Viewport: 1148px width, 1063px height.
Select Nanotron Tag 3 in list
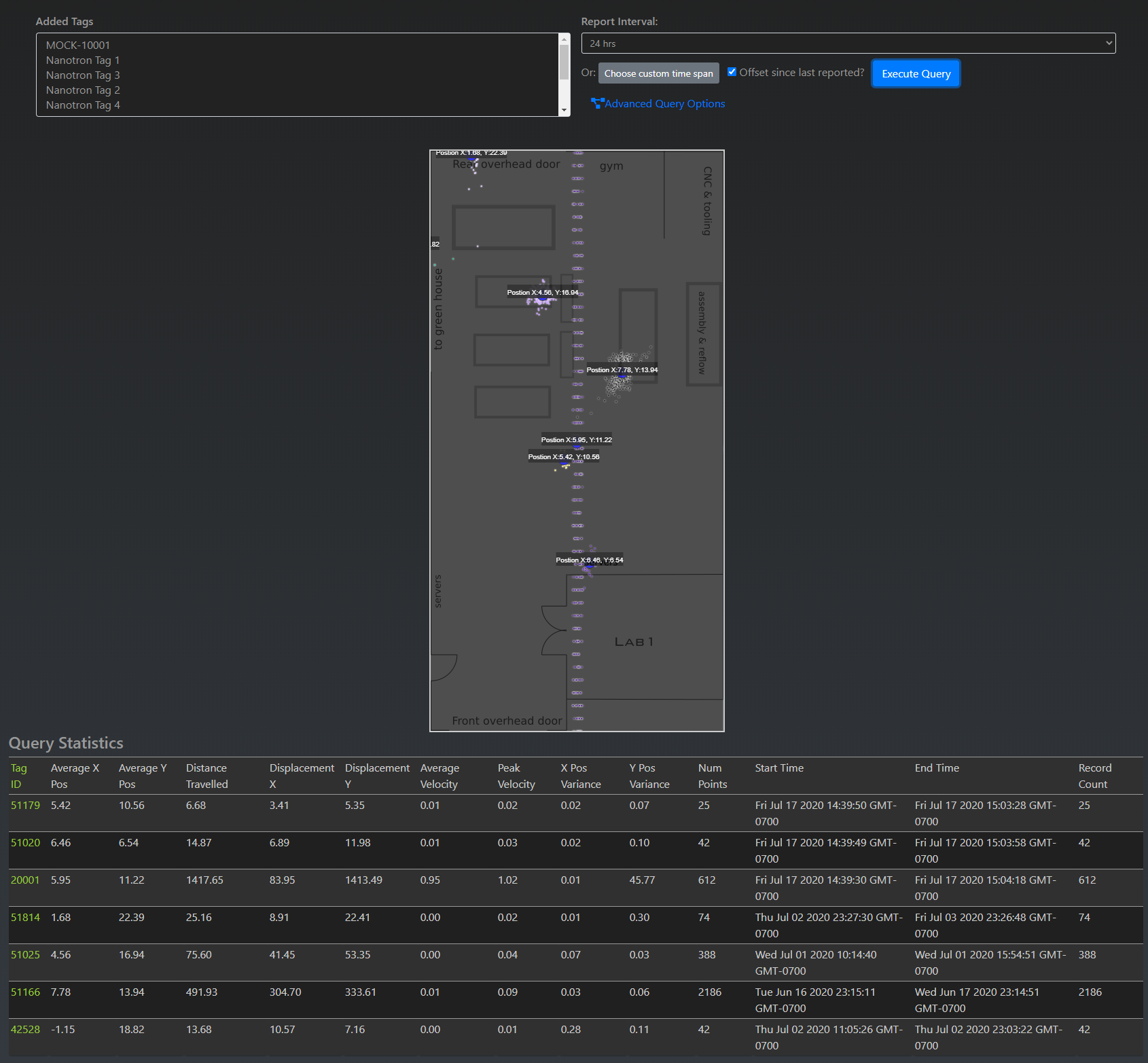83,75
